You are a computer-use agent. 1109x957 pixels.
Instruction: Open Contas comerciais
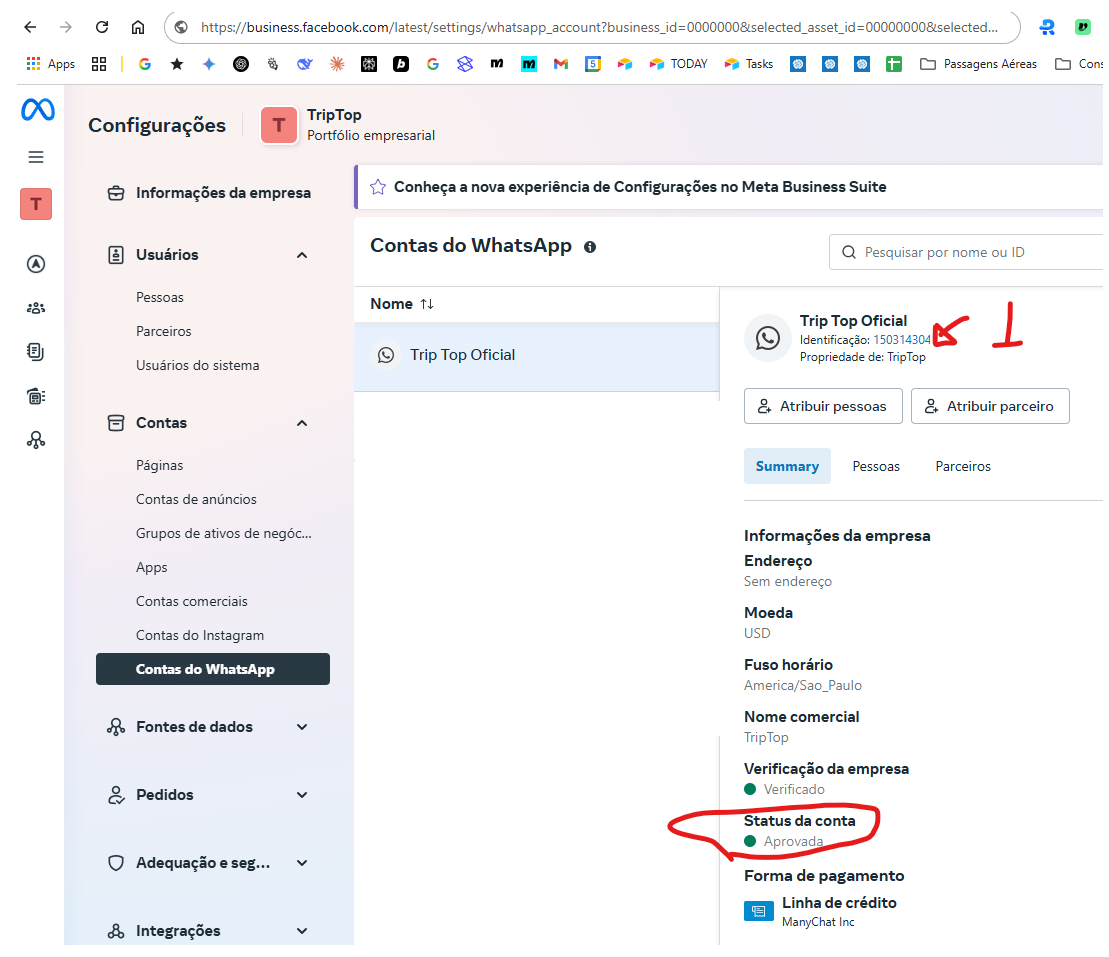192,601
